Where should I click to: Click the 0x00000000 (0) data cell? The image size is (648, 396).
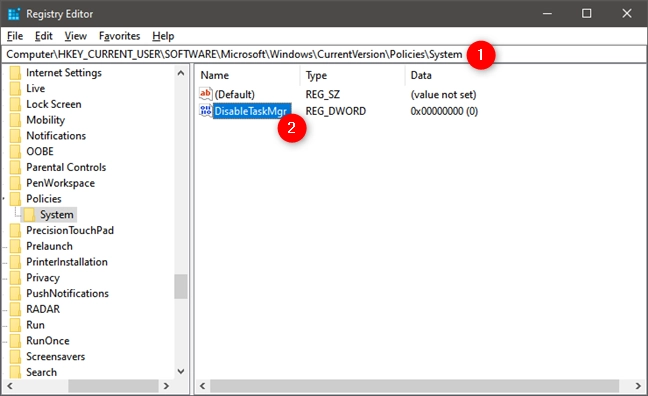(x=444, y=111)
